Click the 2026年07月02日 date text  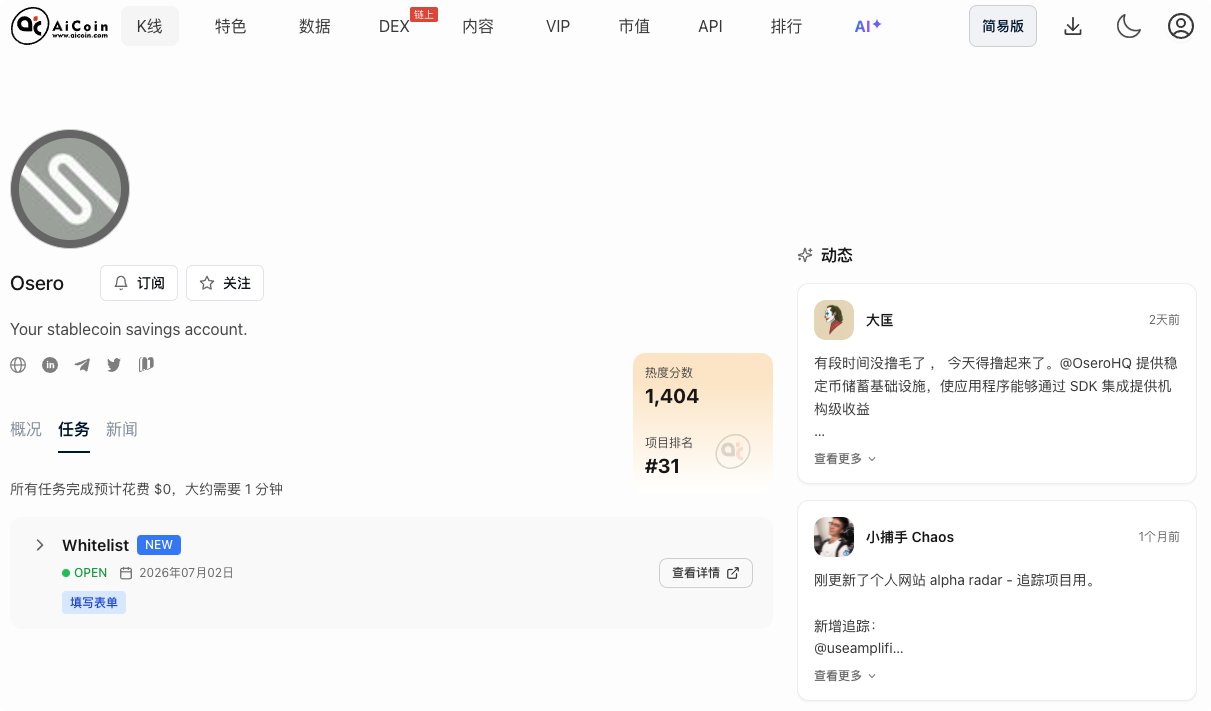click(x=186, y=573)
